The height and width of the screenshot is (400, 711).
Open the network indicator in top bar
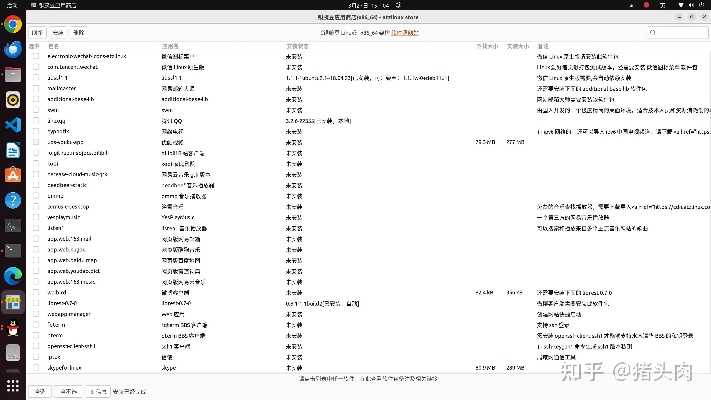click(x=681, y=5)
